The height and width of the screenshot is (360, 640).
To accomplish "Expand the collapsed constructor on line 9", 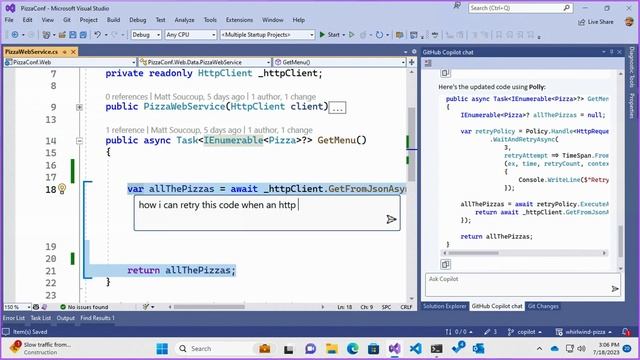I will pyautogui.click(x=79, y=107).
